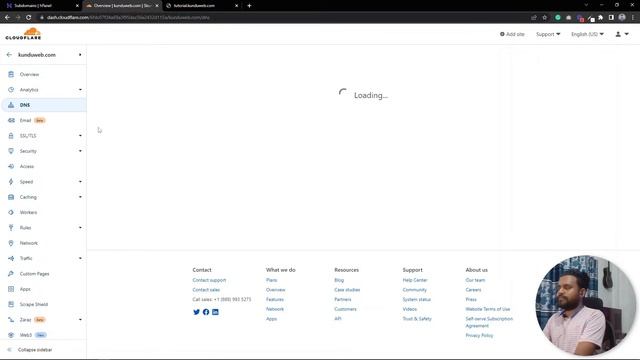Click the Access icon in sidebar
The height and width of the screenshot is (360, 640).
[x=11, y=166]
